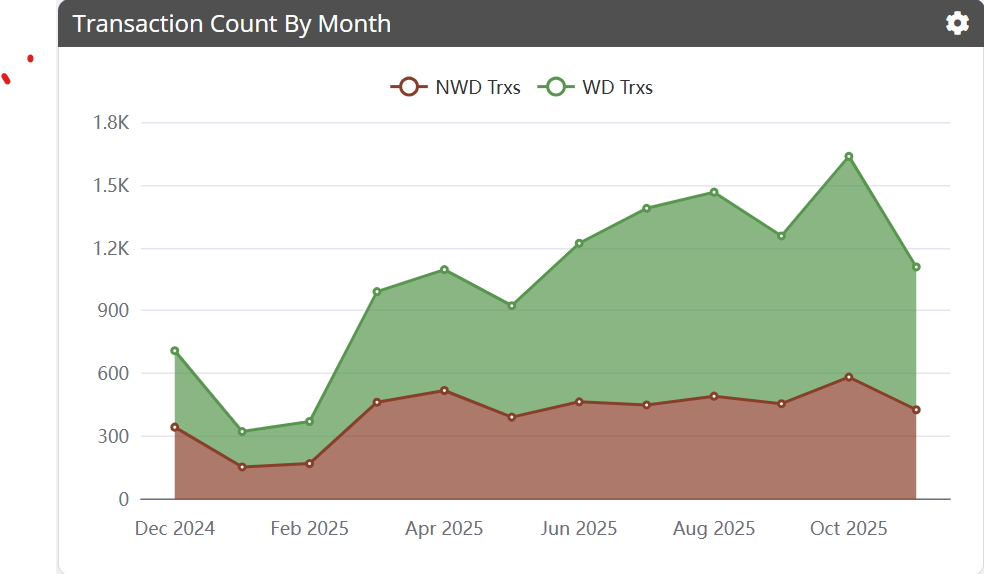Open the chart settings gear icon

point(957,23)
